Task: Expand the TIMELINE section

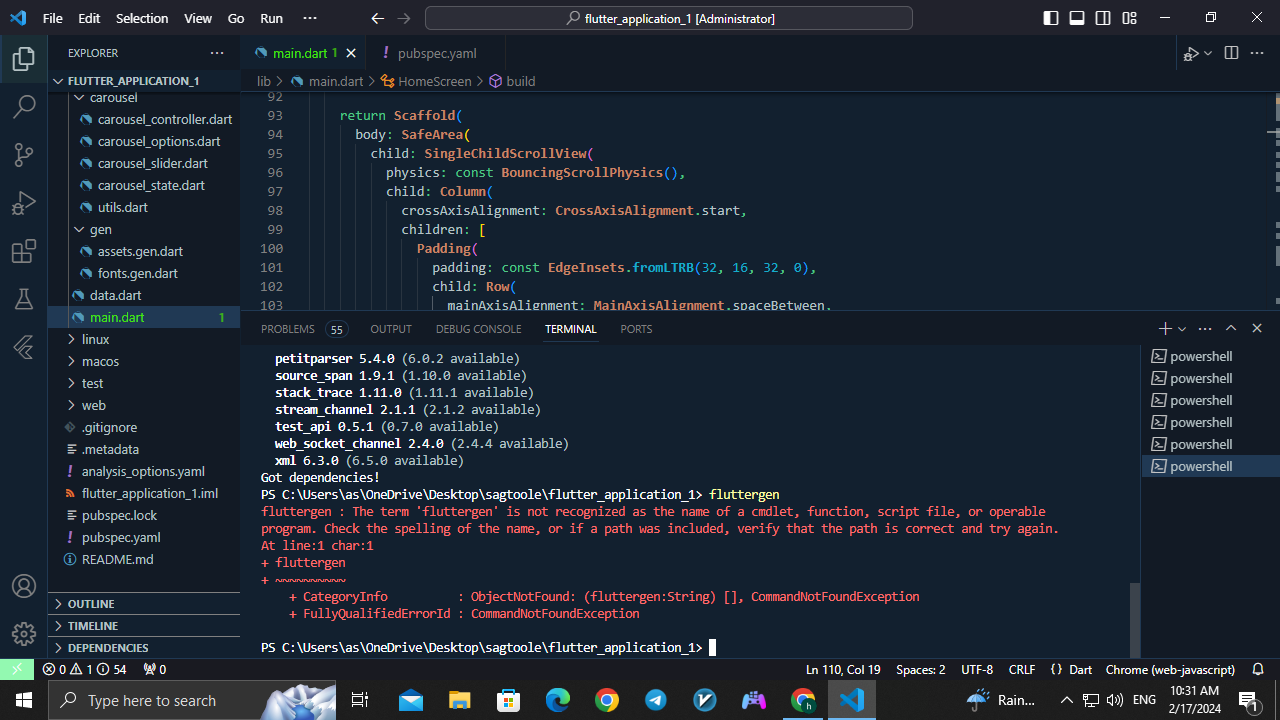Action: 144,626
